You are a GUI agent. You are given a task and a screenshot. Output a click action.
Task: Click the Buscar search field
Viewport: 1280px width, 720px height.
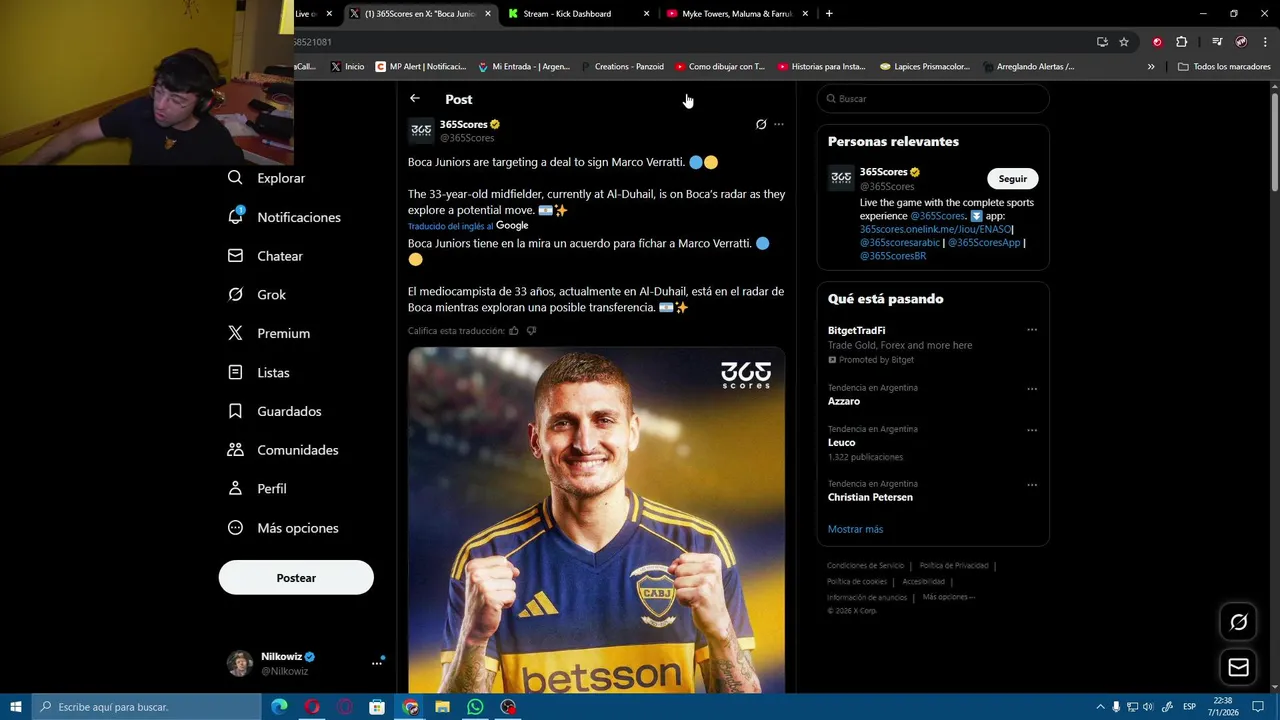point(933,99)
